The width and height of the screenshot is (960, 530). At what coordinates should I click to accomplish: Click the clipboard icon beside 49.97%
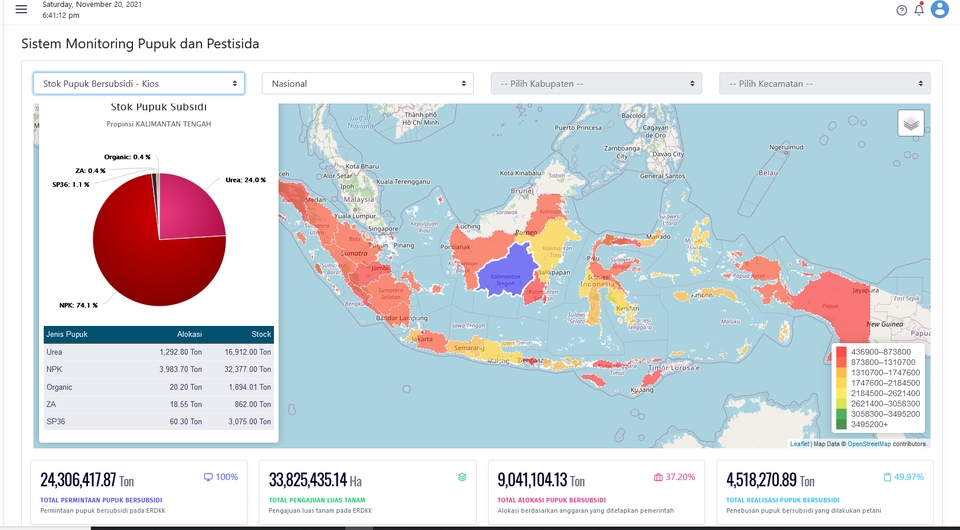(x=887, y=477)
